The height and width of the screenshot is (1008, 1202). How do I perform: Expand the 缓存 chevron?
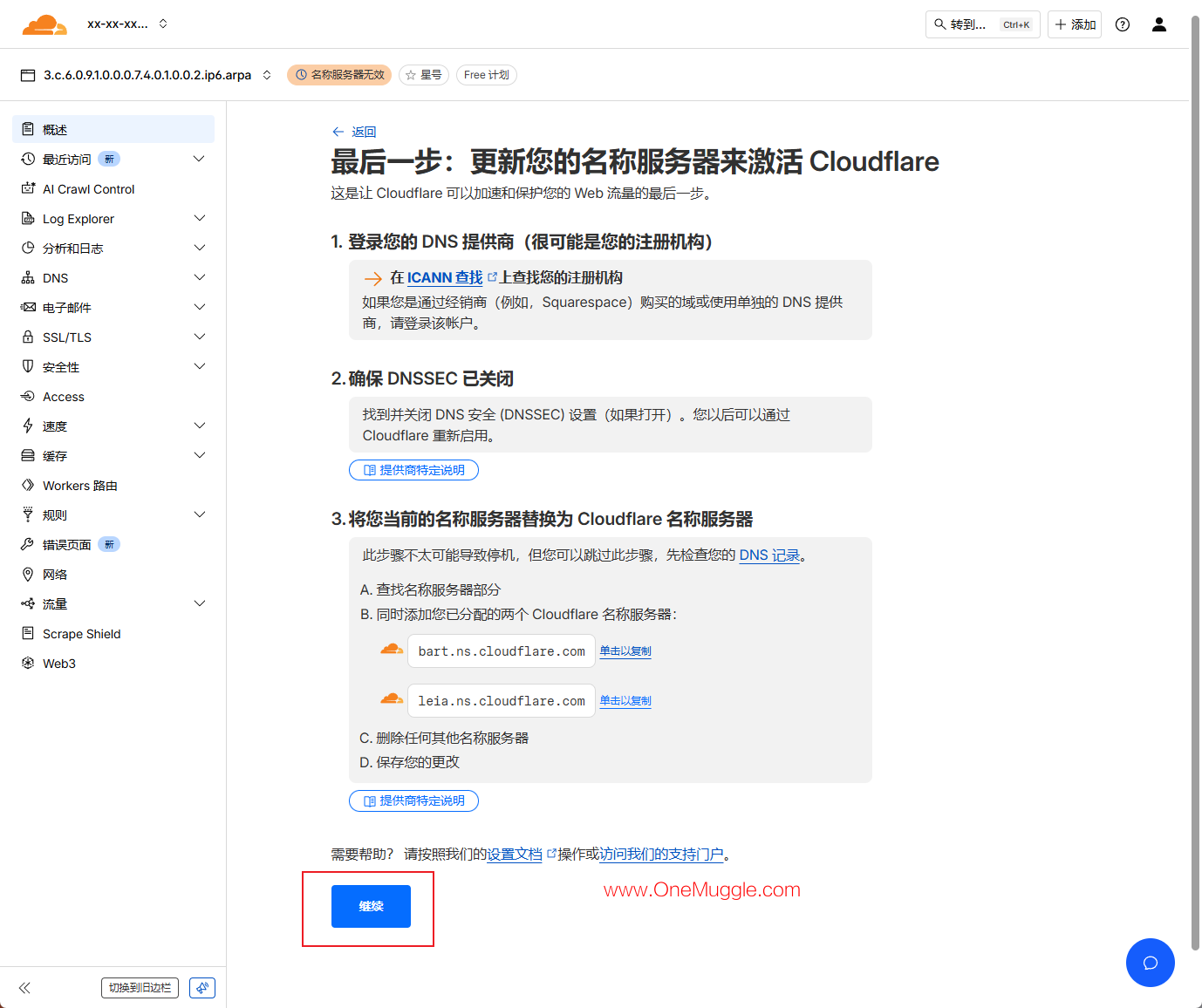(x=200, y=455)
